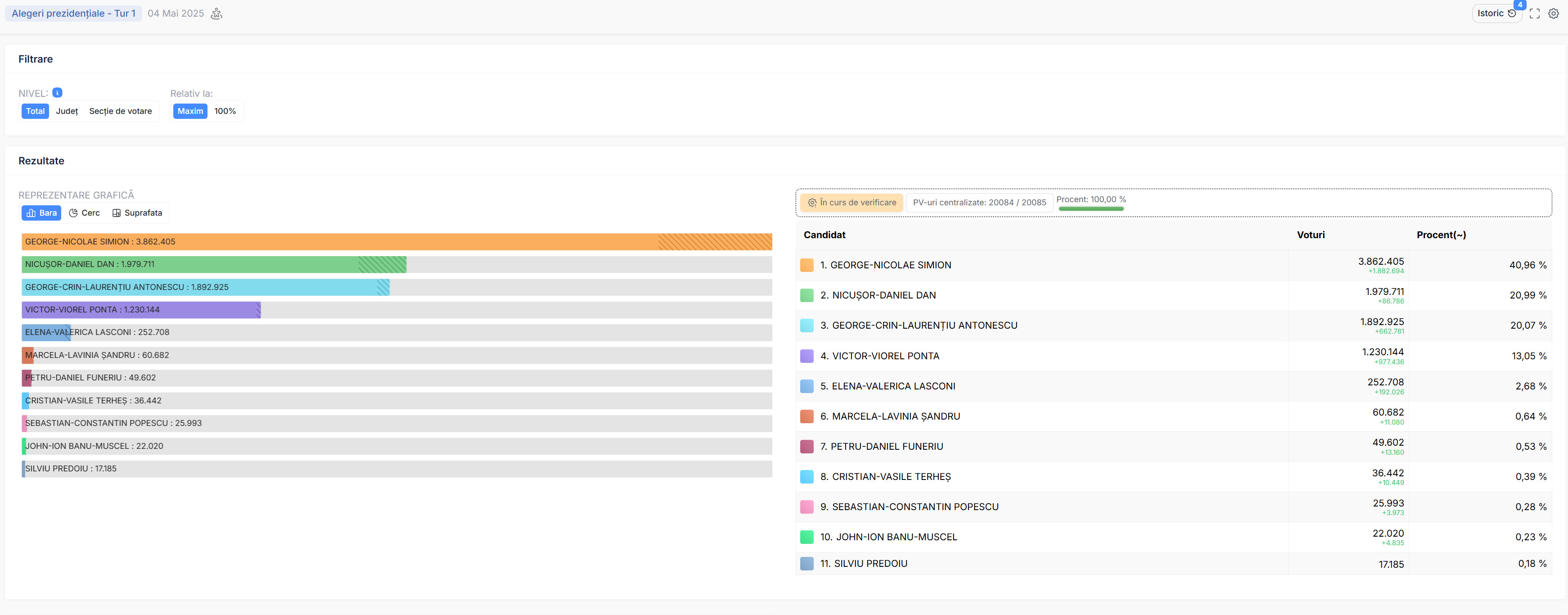Click George-Nicolae Simion orange color swatch
The width and height of the screenshot is (1568, 615).
pos(807,265)
